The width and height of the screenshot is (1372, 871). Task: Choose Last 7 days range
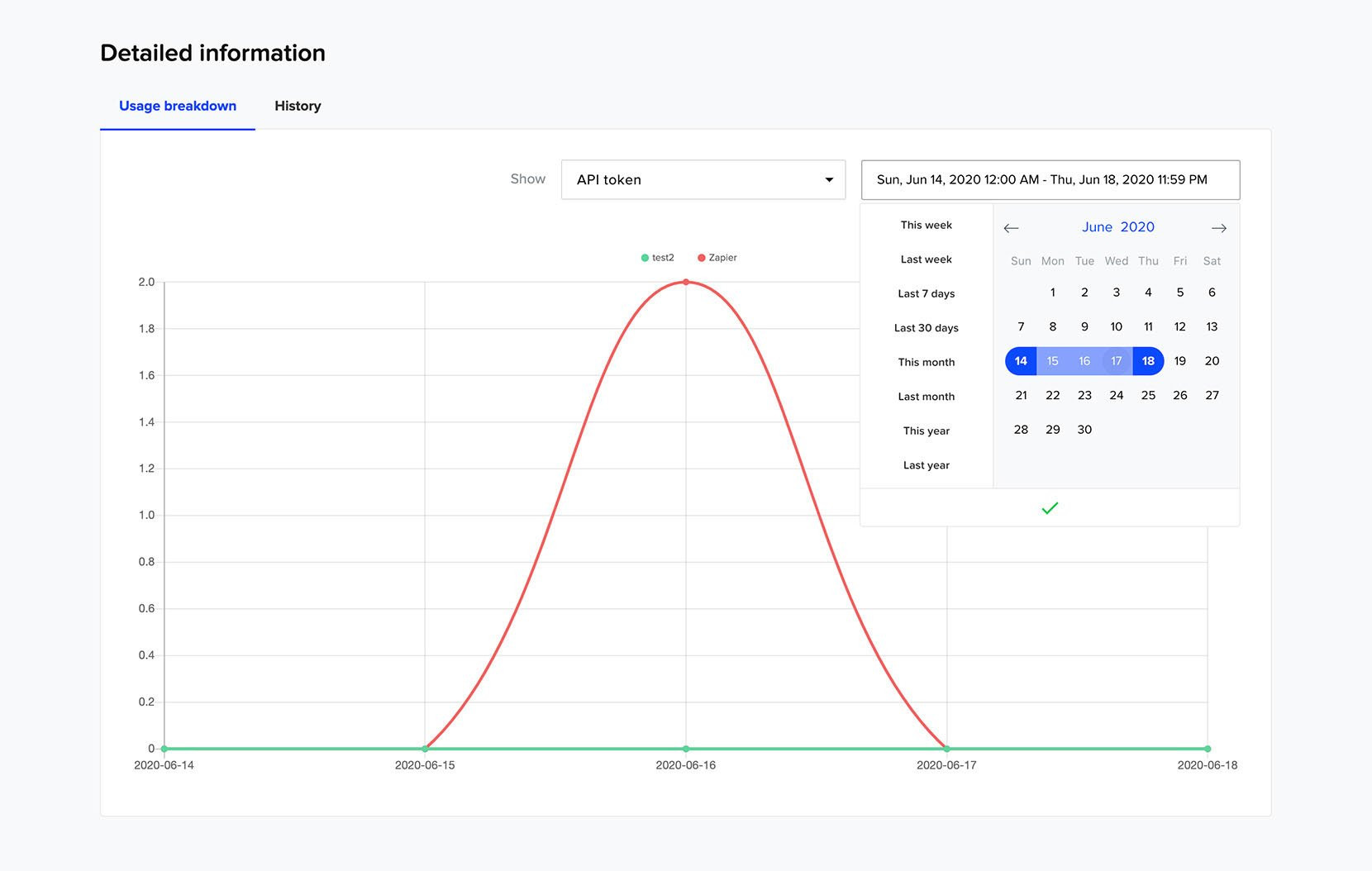[x=927, y=293]
